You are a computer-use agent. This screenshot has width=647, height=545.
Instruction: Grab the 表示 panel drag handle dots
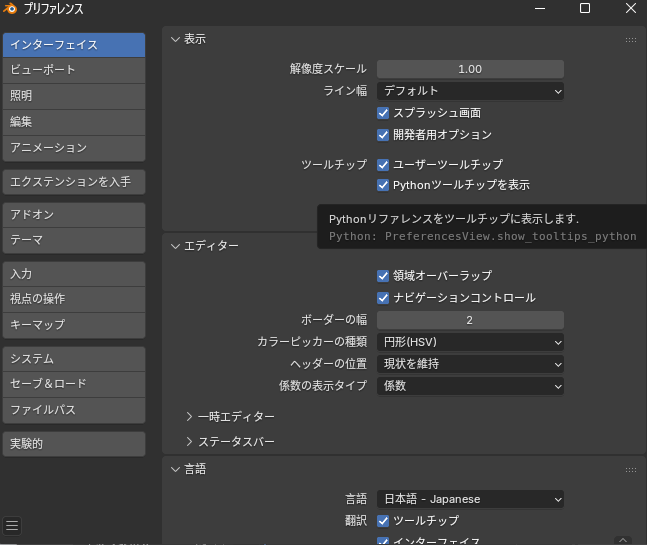(630, 40)
